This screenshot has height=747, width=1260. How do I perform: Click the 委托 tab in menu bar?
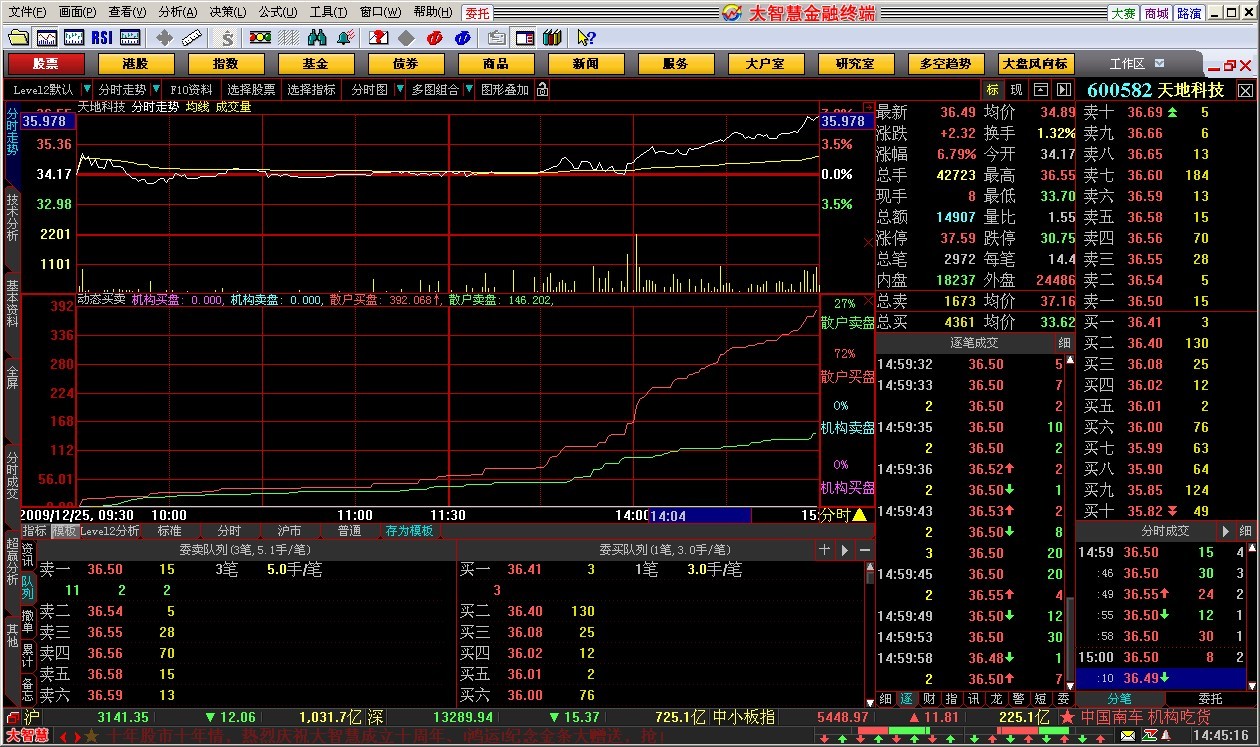tap(477, 13)
